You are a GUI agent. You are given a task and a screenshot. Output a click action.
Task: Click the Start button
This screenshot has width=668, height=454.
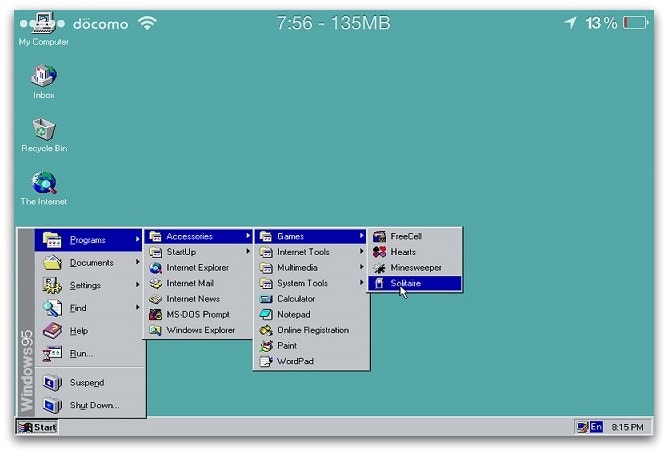(37, 427)
